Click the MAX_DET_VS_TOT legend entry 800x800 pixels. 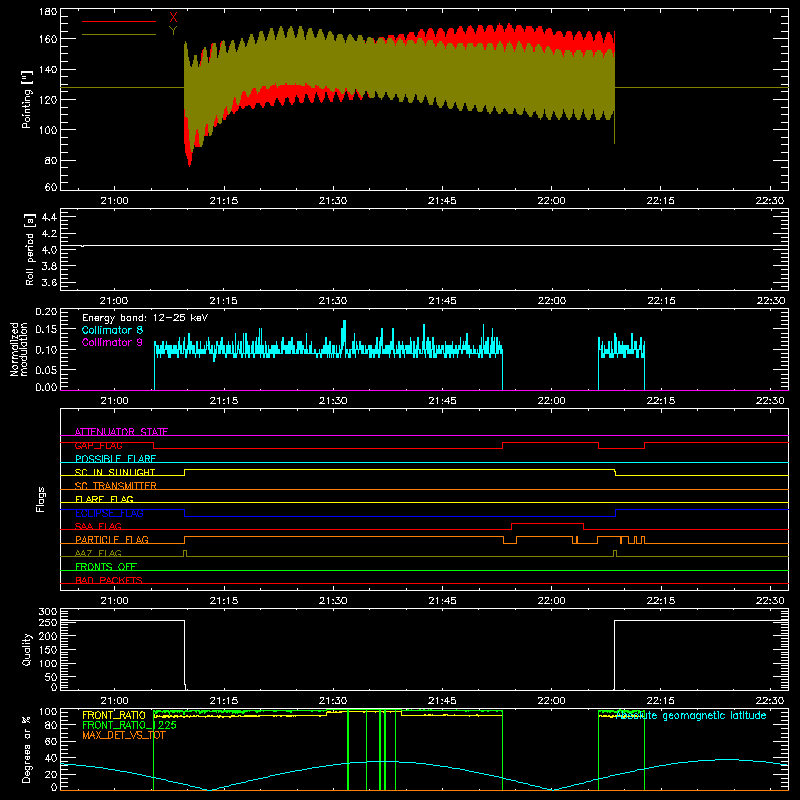tap(123, 735)
